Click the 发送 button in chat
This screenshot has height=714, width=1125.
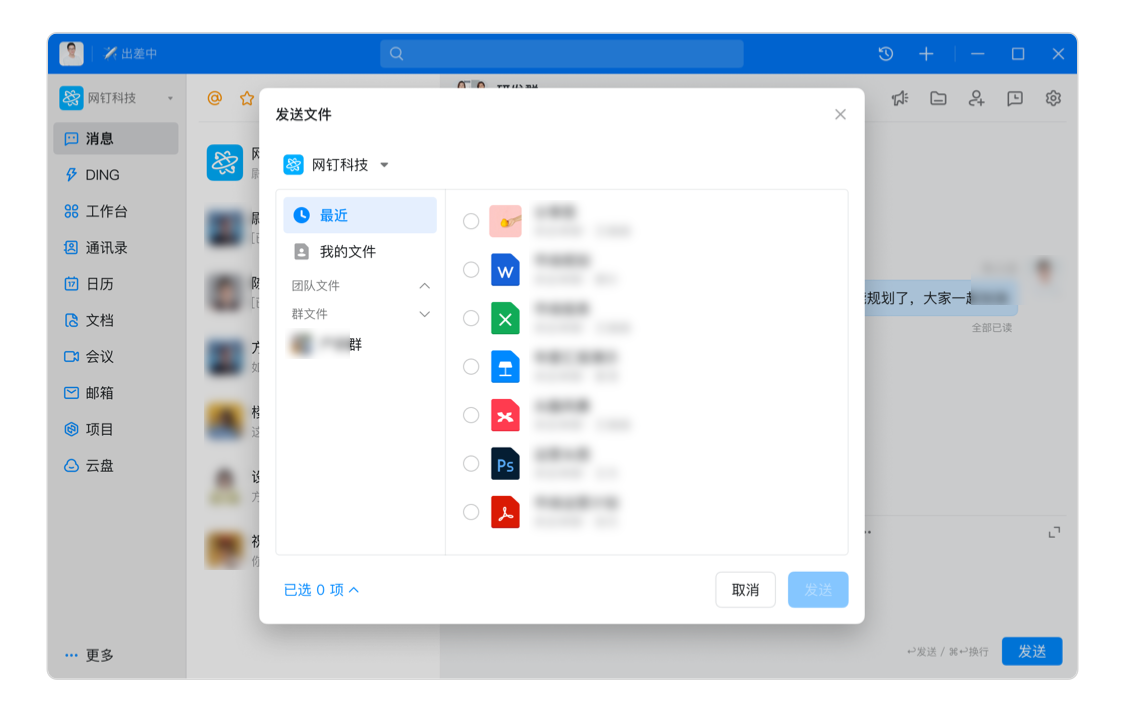point(1032,651)
